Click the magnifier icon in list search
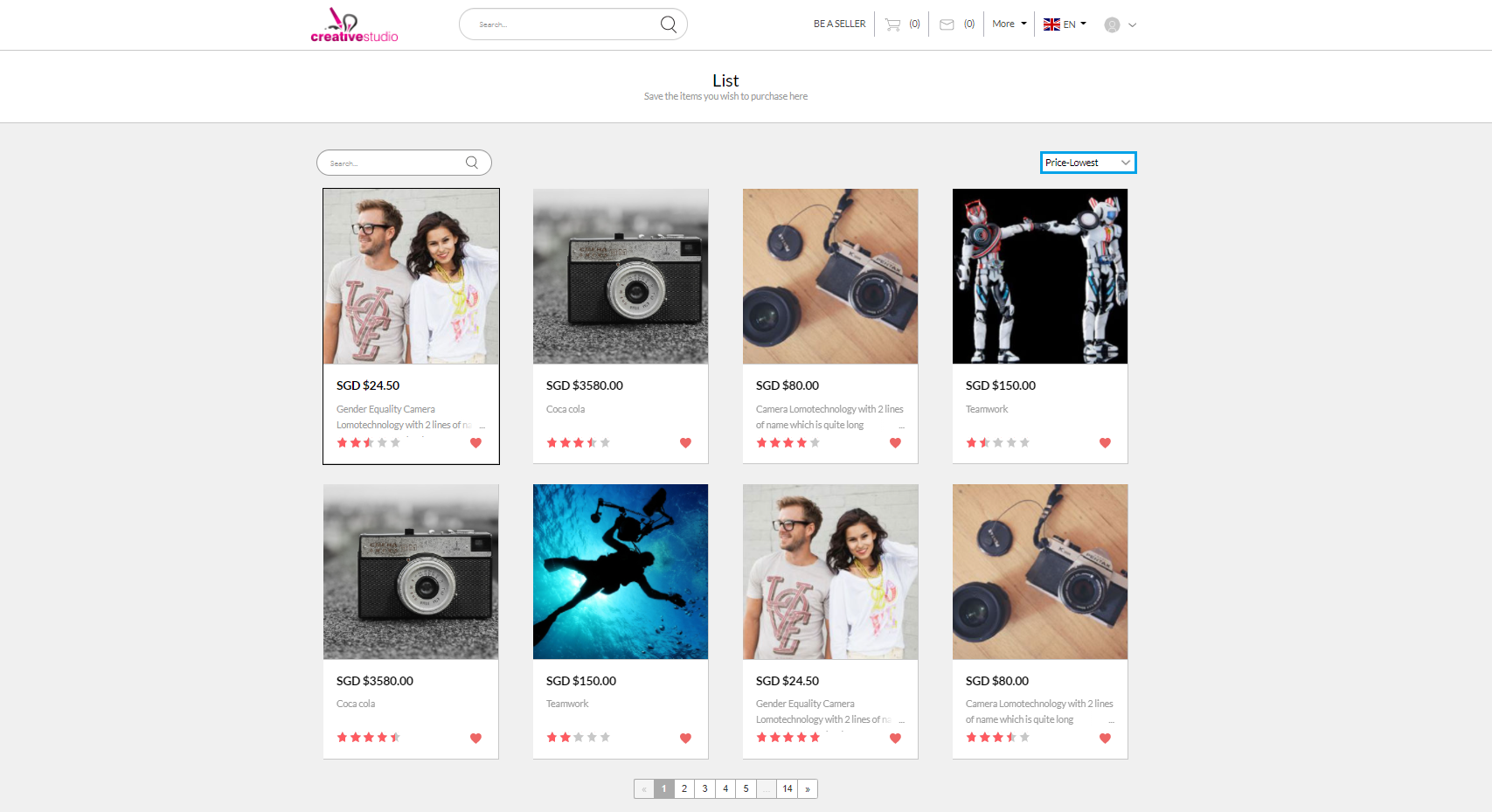 click(x=472, y=163)
